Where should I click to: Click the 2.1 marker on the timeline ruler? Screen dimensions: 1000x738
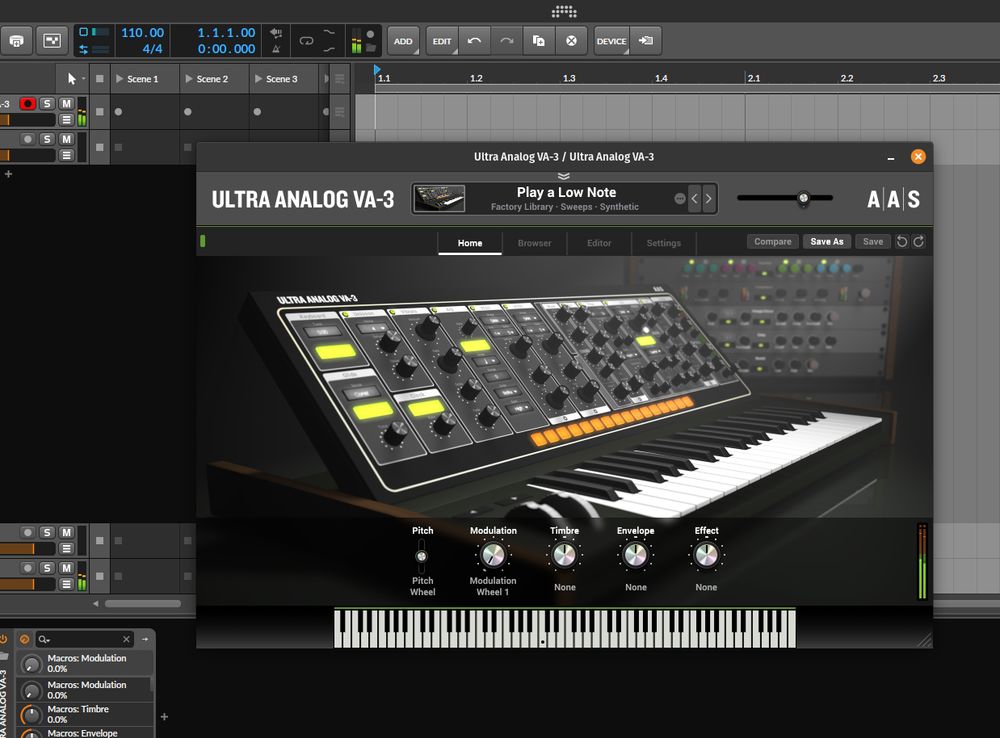coord(754,78)
